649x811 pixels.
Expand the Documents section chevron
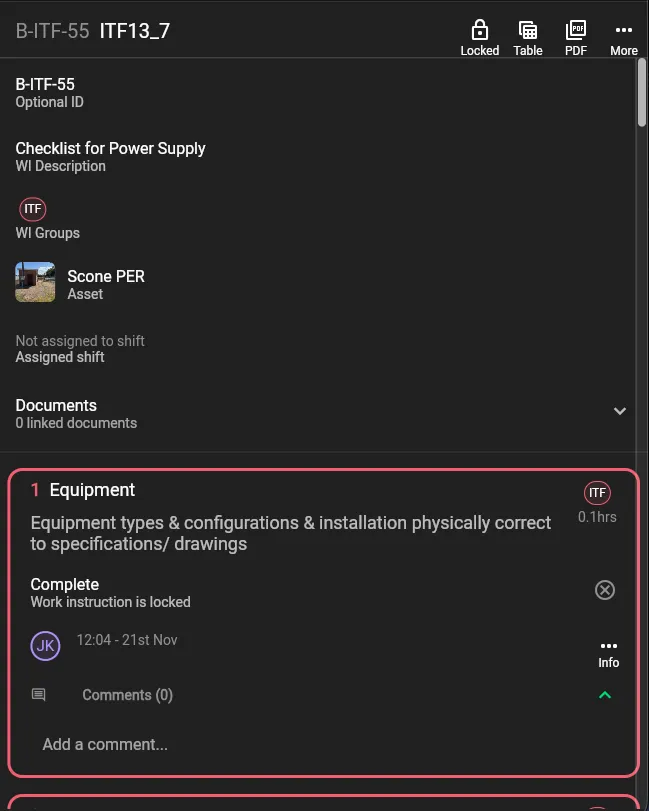click(620, 411)
